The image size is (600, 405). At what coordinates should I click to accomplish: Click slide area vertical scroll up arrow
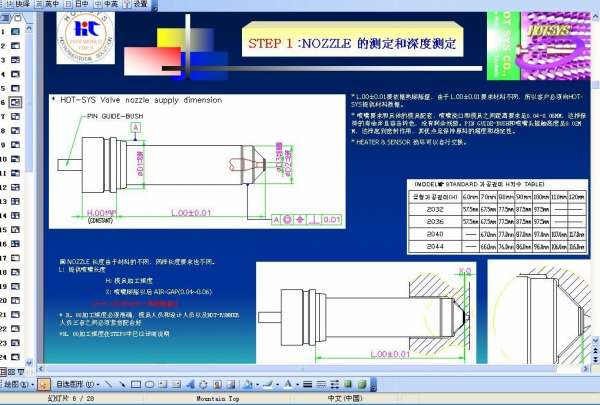pyautogui.click(x=596, y=16)
